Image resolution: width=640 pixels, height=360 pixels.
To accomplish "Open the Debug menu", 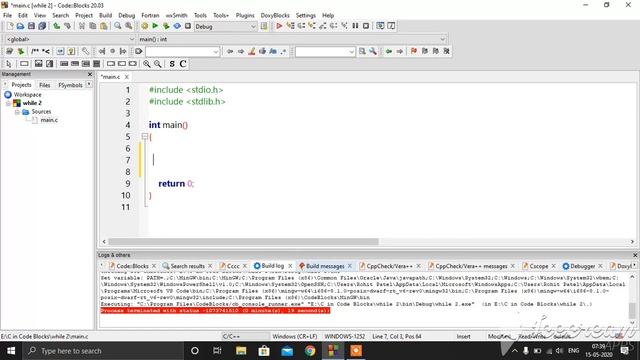I will click(127, 15).
